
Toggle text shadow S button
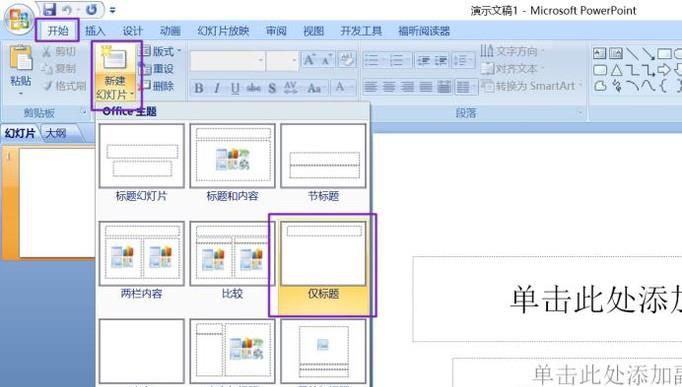click(272, 88)
